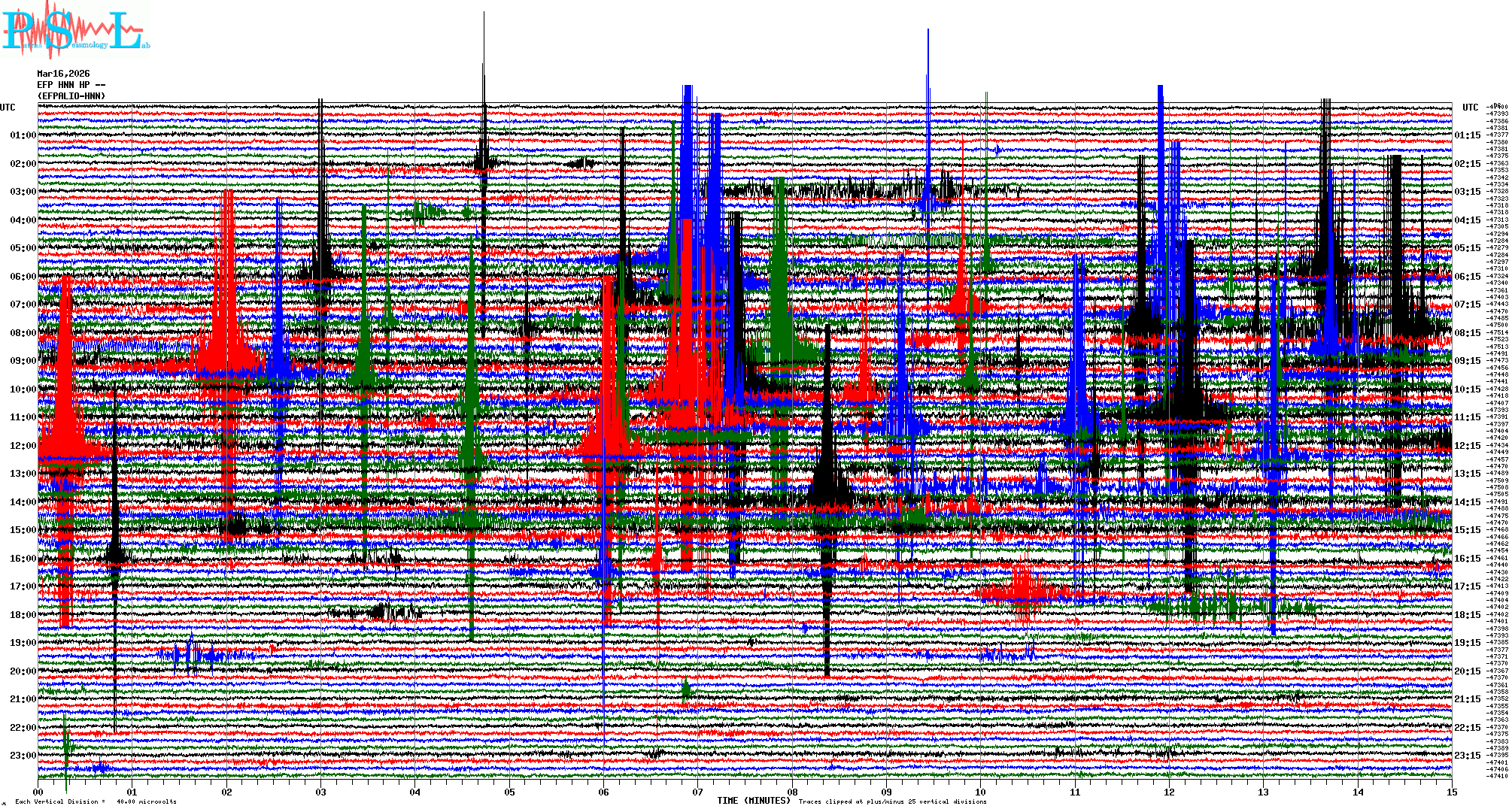Click the Each Vertical Division scale note

point(96,801)
